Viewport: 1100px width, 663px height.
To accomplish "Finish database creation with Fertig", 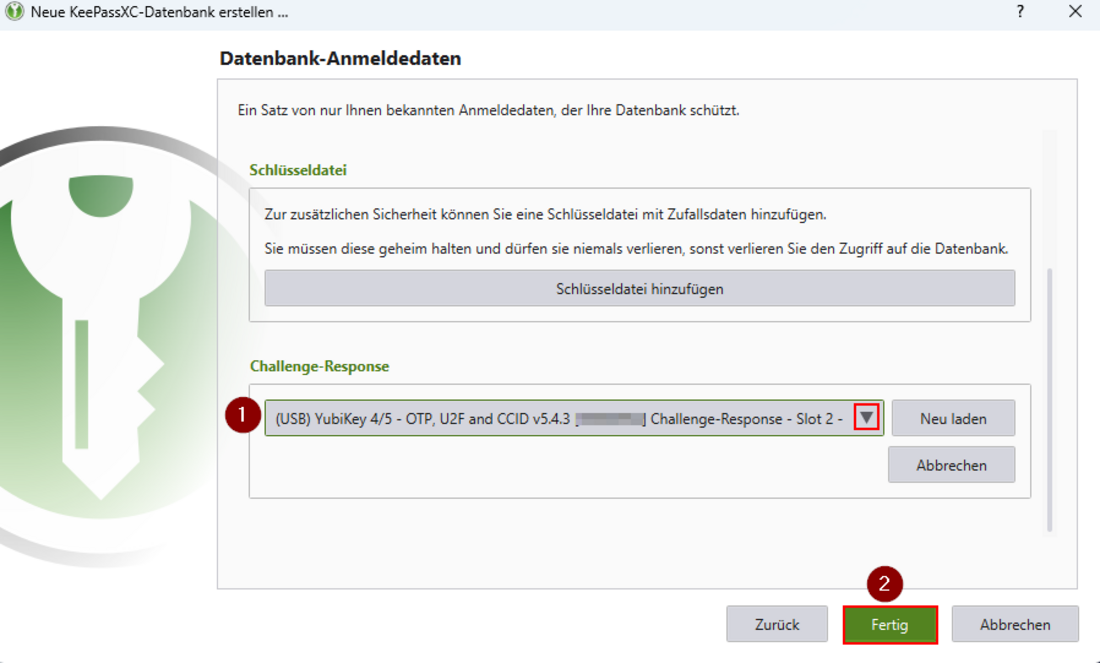I will (x=890, y=624).
